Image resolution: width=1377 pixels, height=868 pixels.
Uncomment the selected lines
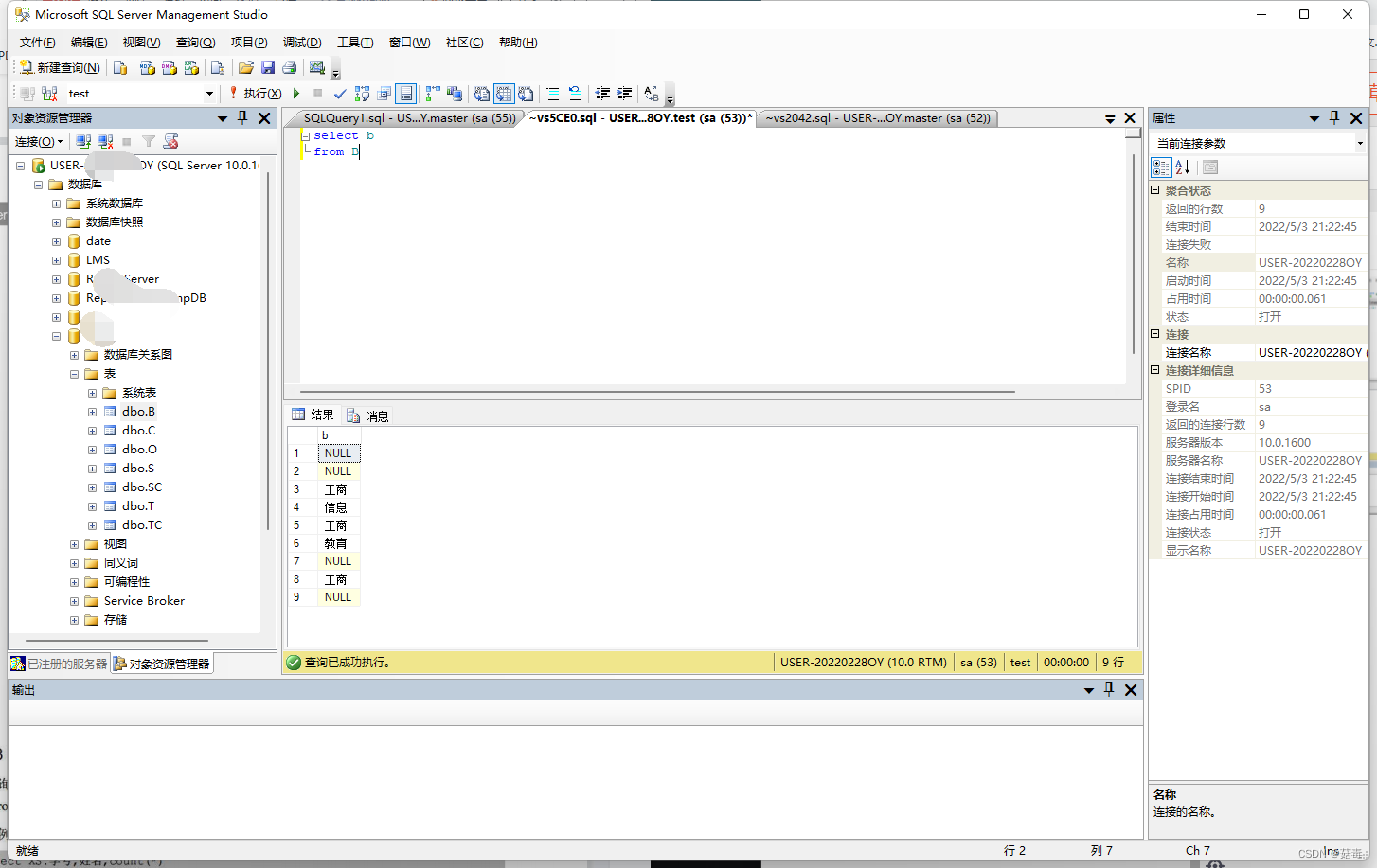(x=575, y=94)
